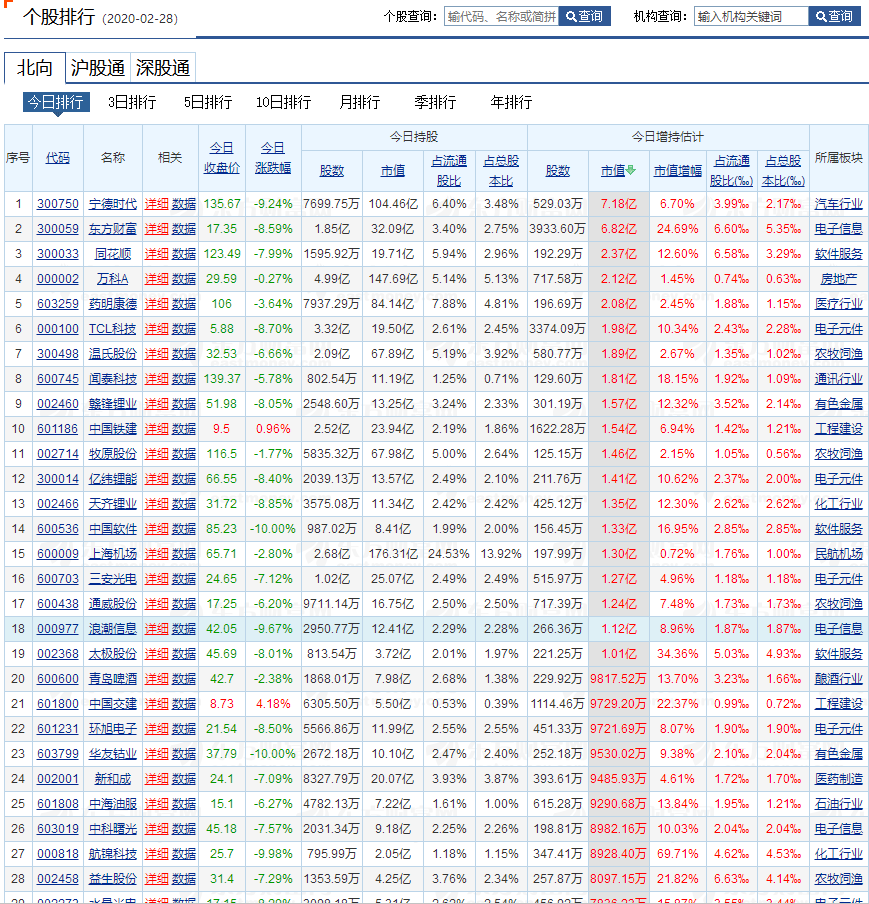Switch to the 北向 tab
Screen dimensions: 869x904
pos(35,67)
